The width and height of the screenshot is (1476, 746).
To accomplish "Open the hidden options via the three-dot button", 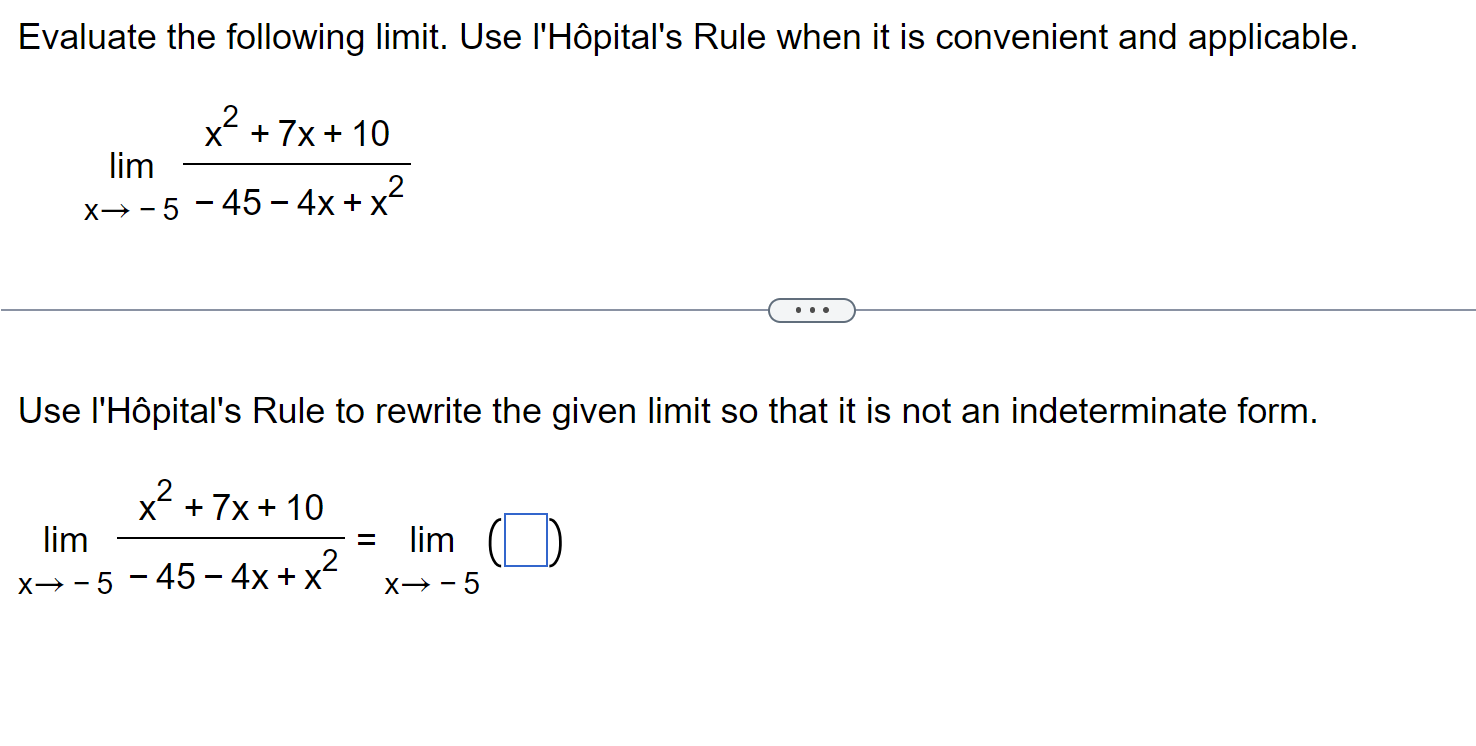I will 812,310.
